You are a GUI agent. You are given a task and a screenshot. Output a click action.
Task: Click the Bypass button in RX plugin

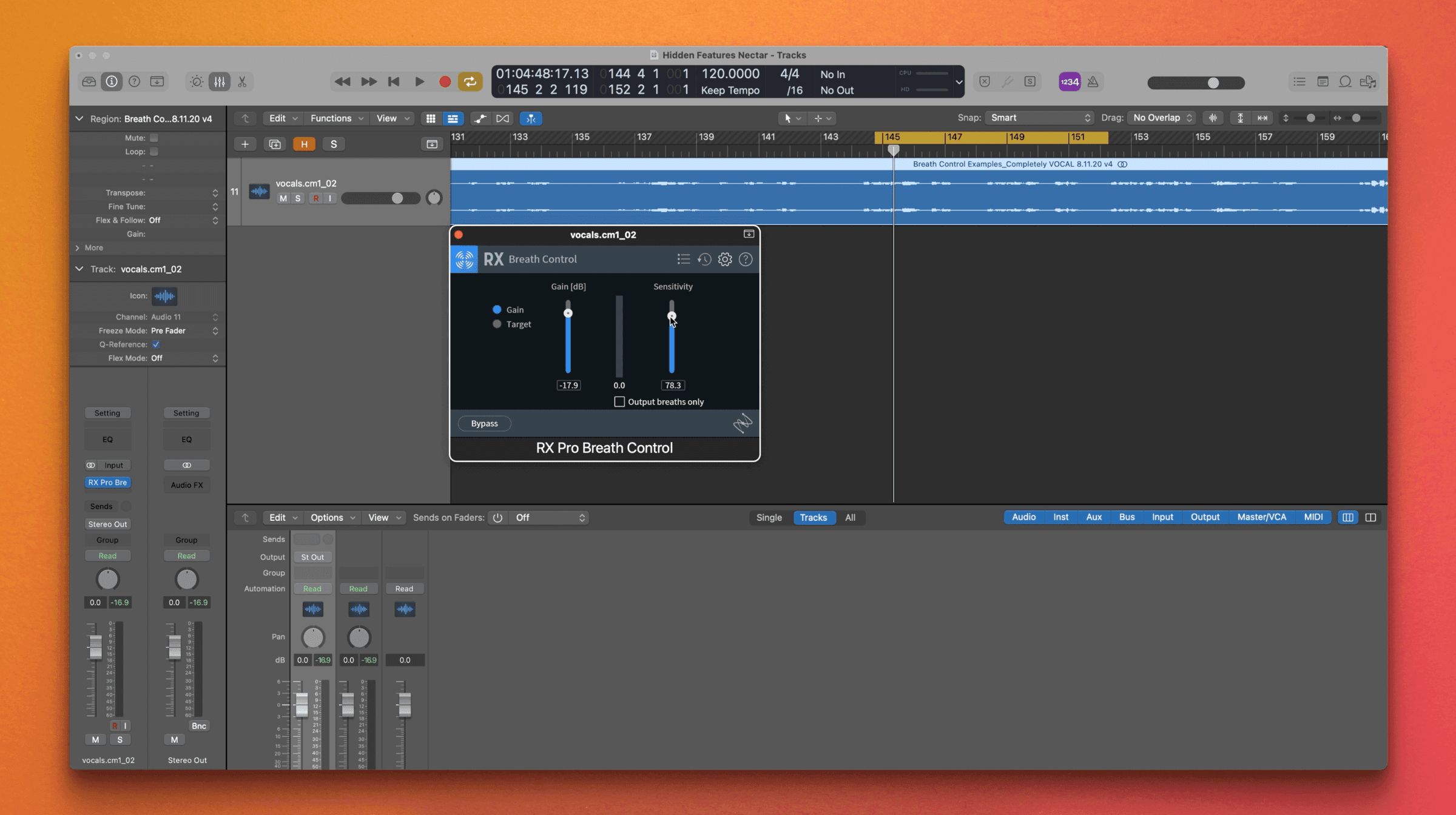[484, 424]
